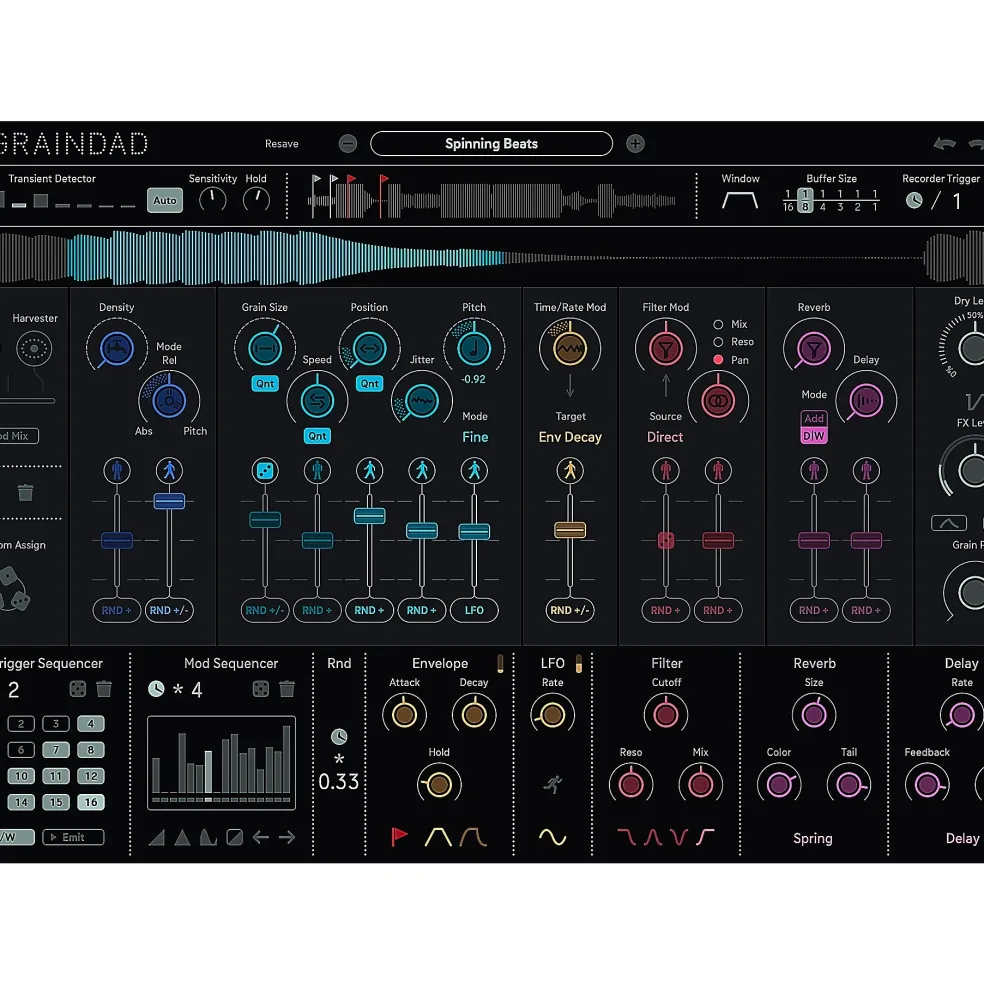Click the Envelope Attack knob
Viewport: 984px width, 985px height.
pos(404,714)
